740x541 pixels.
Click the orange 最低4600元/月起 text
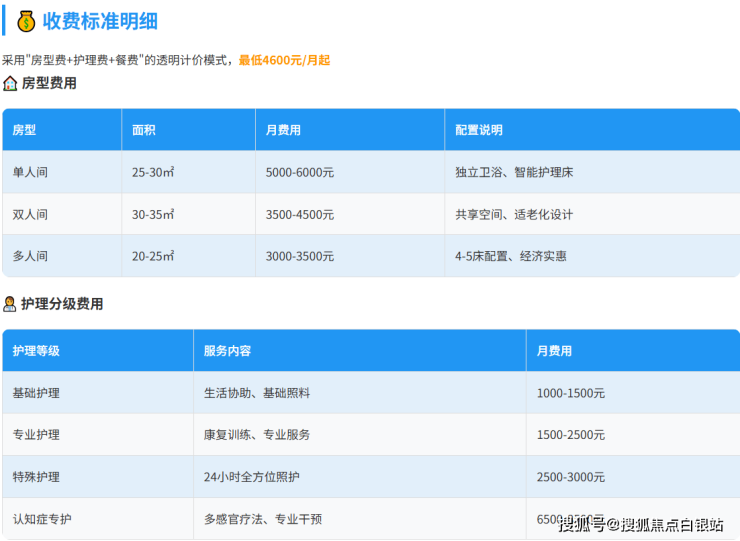click(284, 60)
